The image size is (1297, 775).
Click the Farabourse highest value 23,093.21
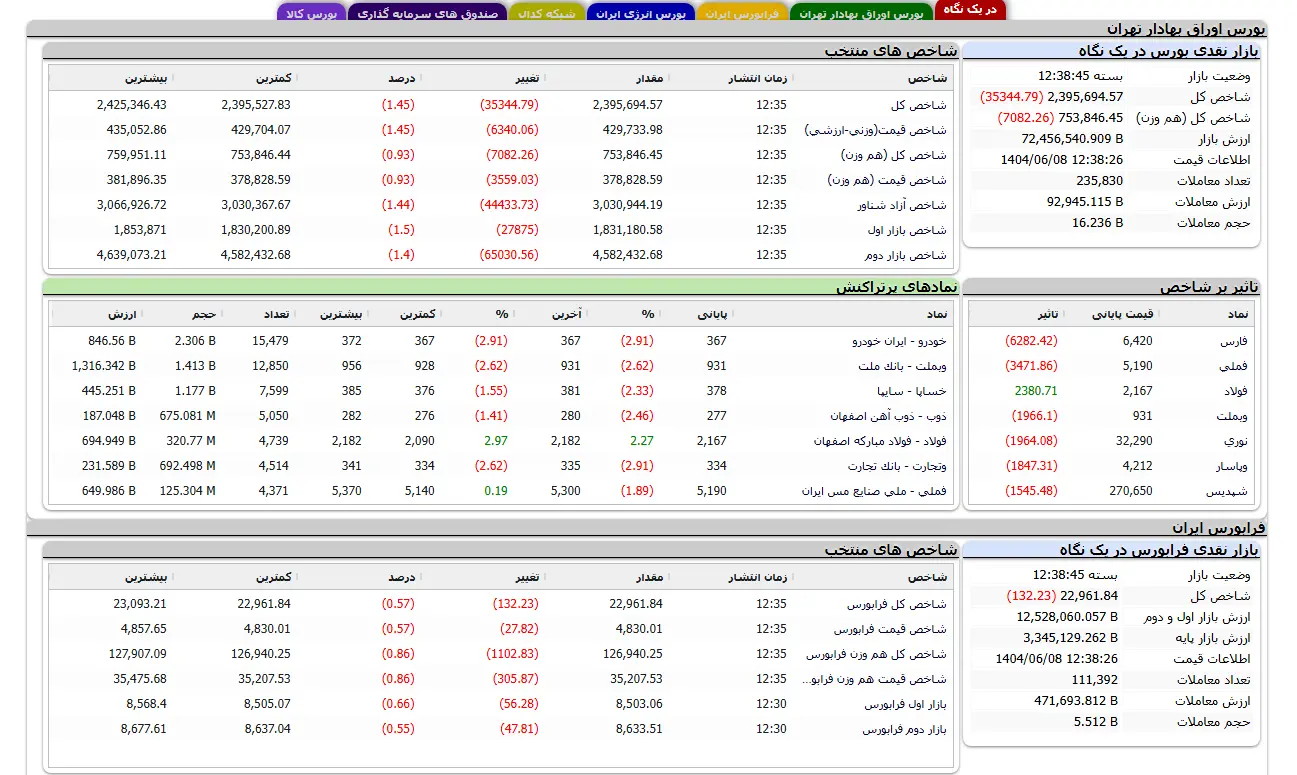(140, 604)
